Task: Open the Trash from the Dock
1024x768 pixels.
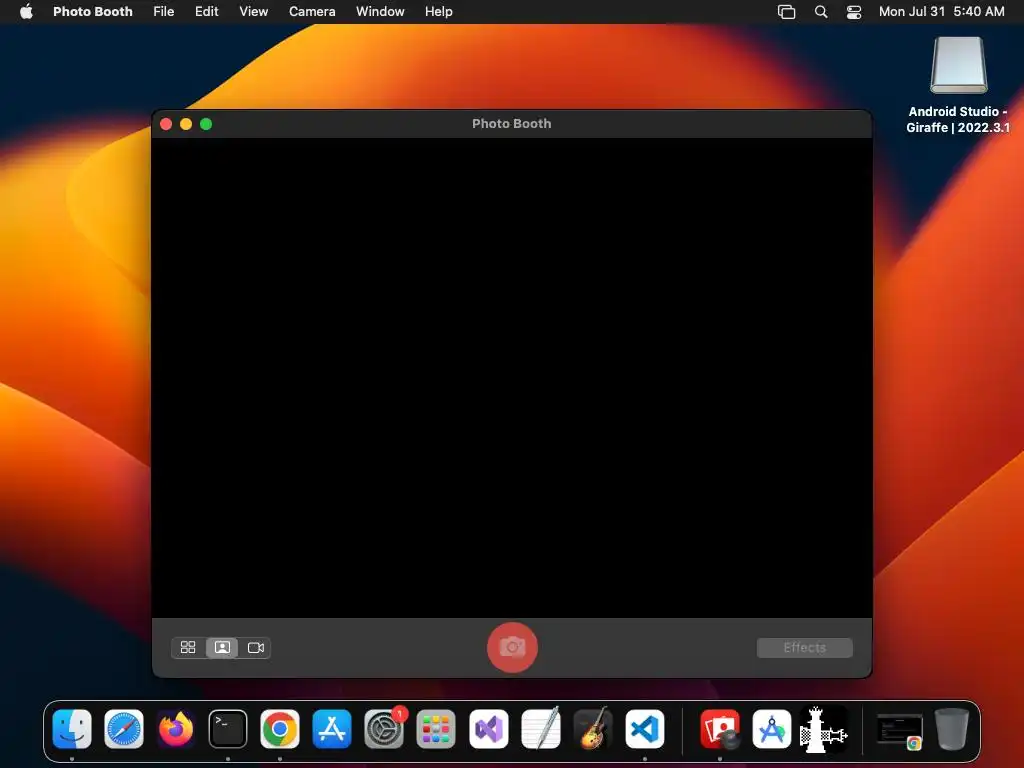Action: pos(952,728)
